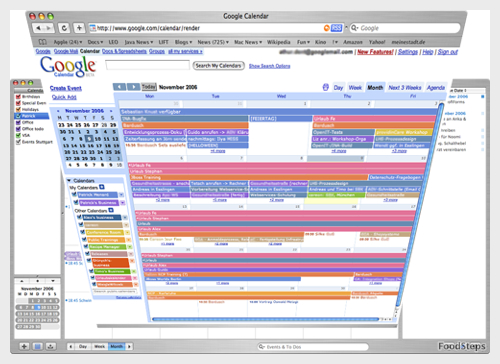Click the Google Calendar logo

click(x=68, y=66)
